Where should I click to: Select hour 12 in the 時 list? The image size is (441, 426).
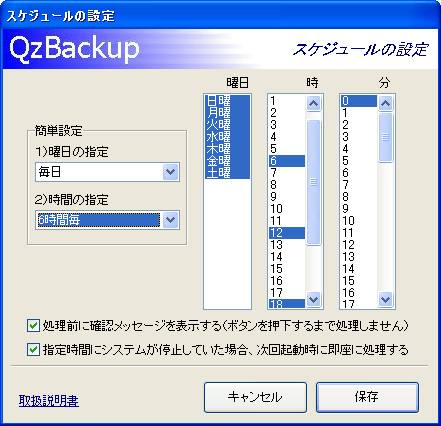click(x=287, y=233)
